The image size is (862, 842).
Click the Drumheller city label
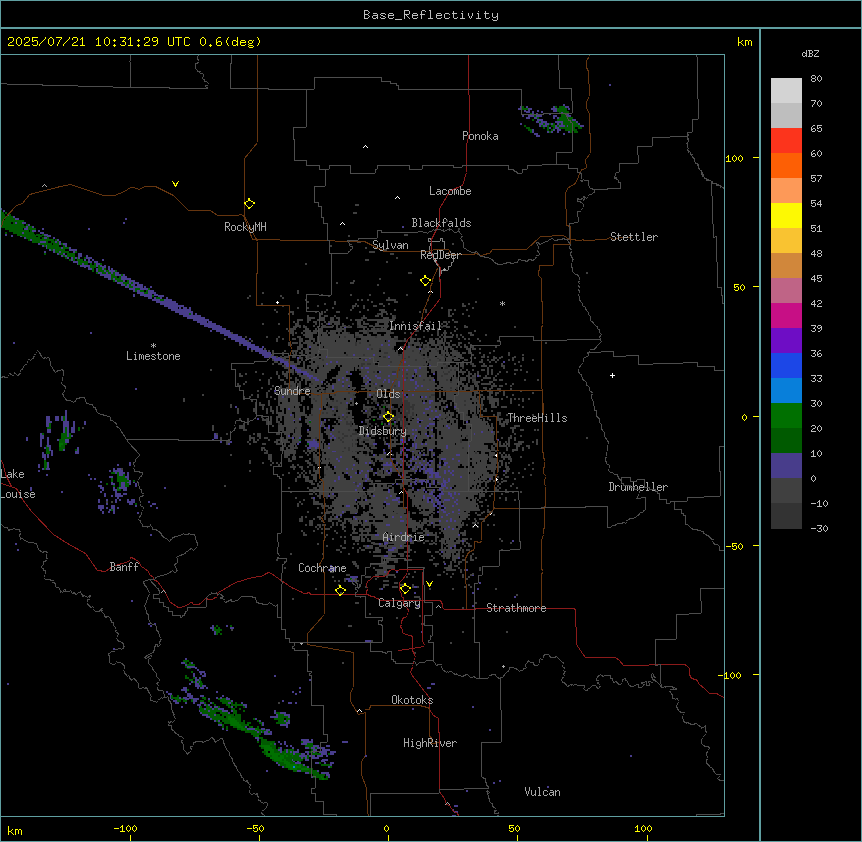(x=638, y=487)
